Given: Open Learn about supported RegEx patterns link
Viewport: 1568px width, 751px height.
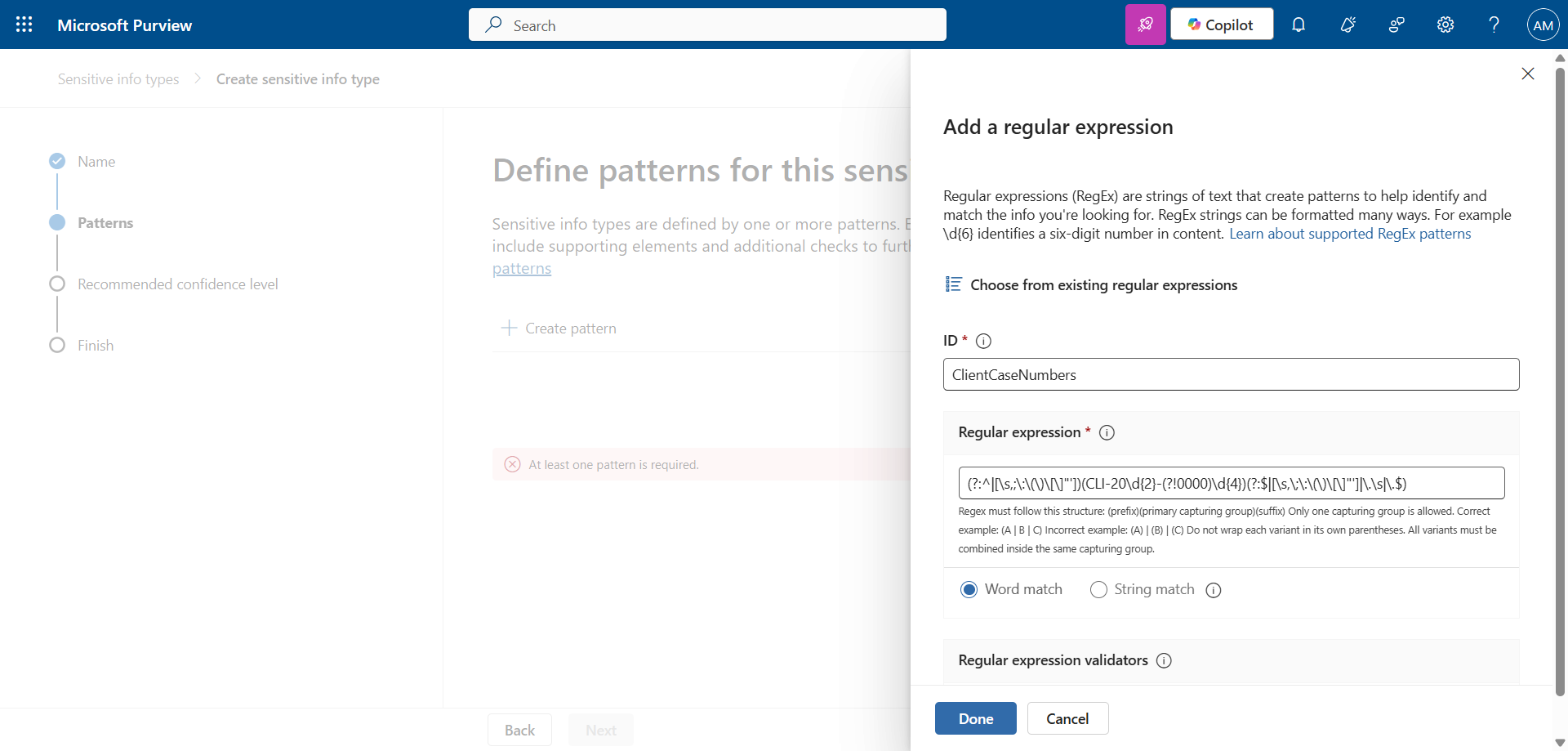Looking at the screenshot, I should pos(1350,234).
